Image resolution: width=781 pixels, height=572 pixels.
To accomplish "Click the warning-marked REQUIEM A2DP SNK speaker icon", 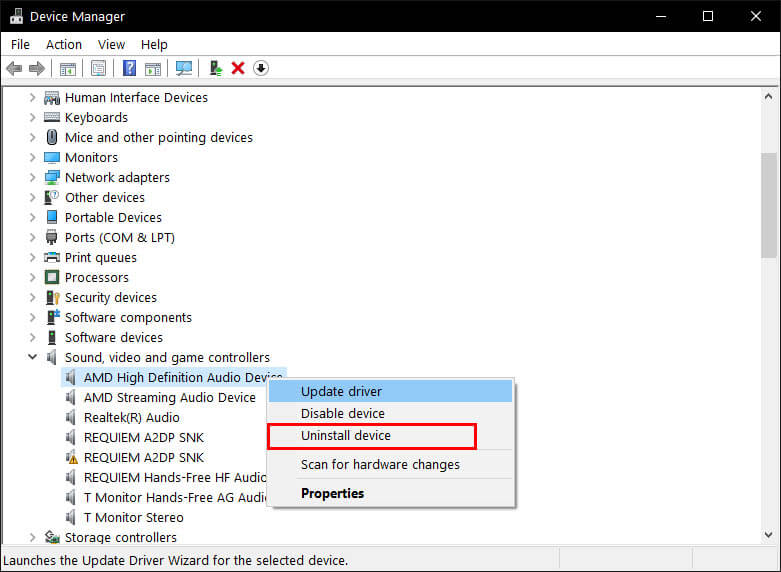I will 72,457.
